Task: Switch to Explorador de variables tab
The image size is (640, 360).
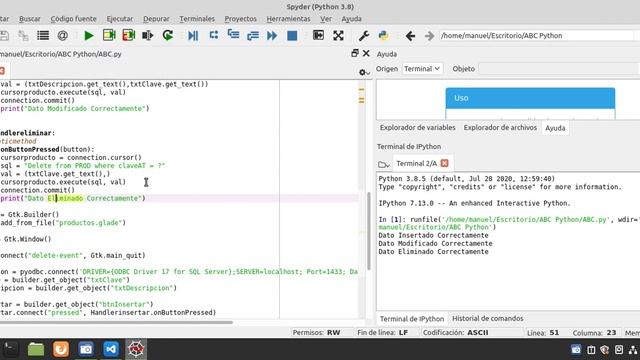Action: tap(418, 128)
